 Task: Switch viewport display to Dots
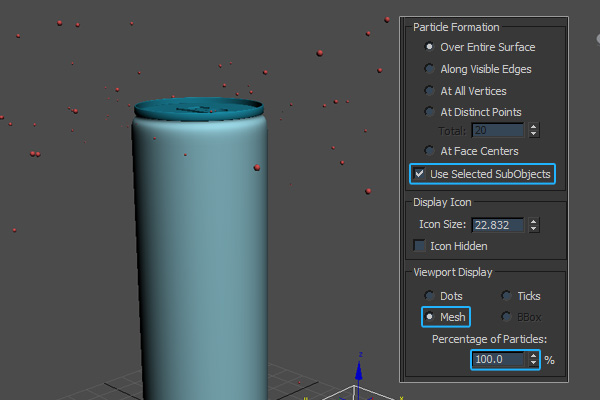(x=430, y=296)
